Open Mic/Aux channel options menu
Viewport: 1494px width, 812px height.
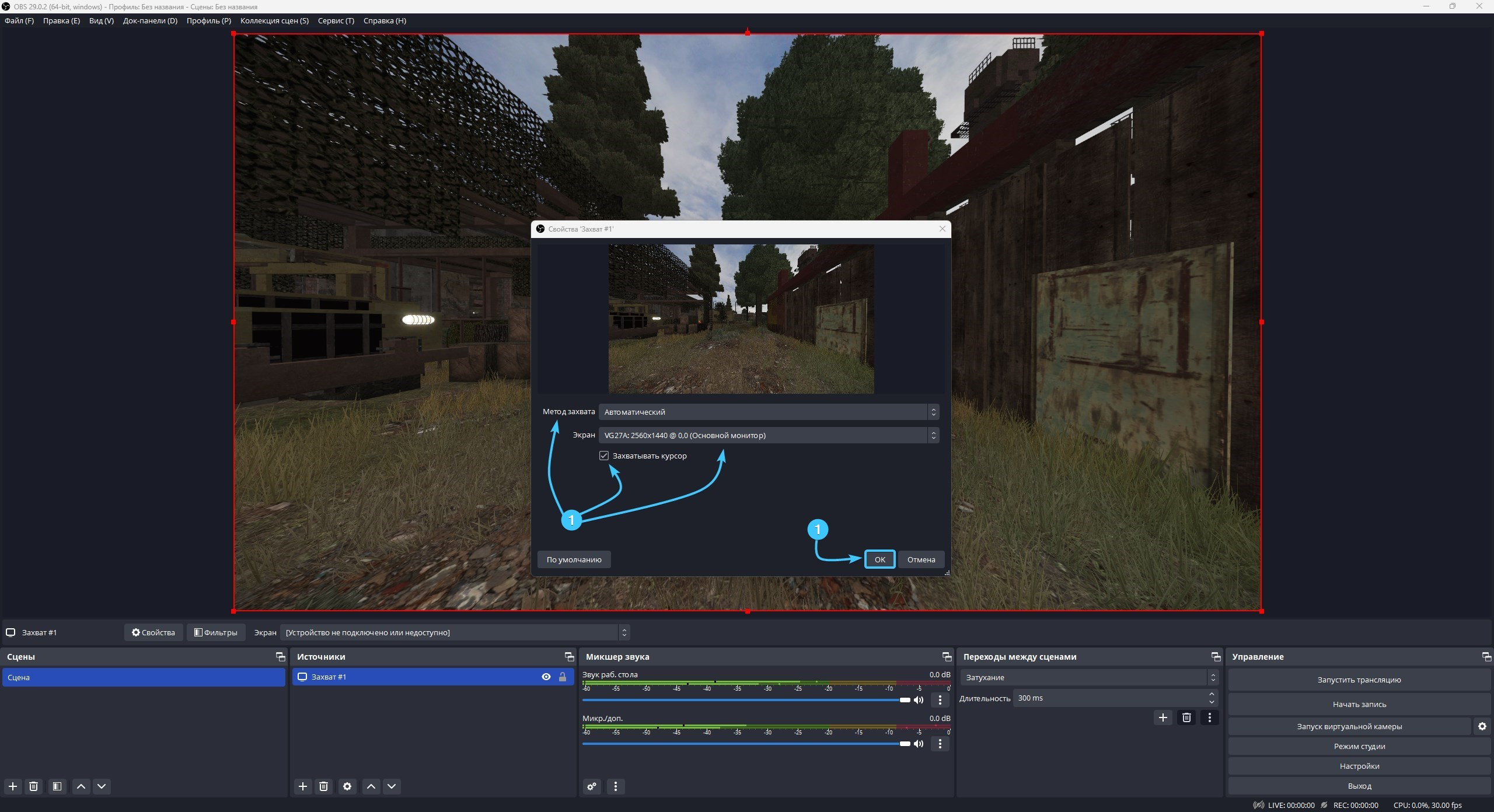940,743
